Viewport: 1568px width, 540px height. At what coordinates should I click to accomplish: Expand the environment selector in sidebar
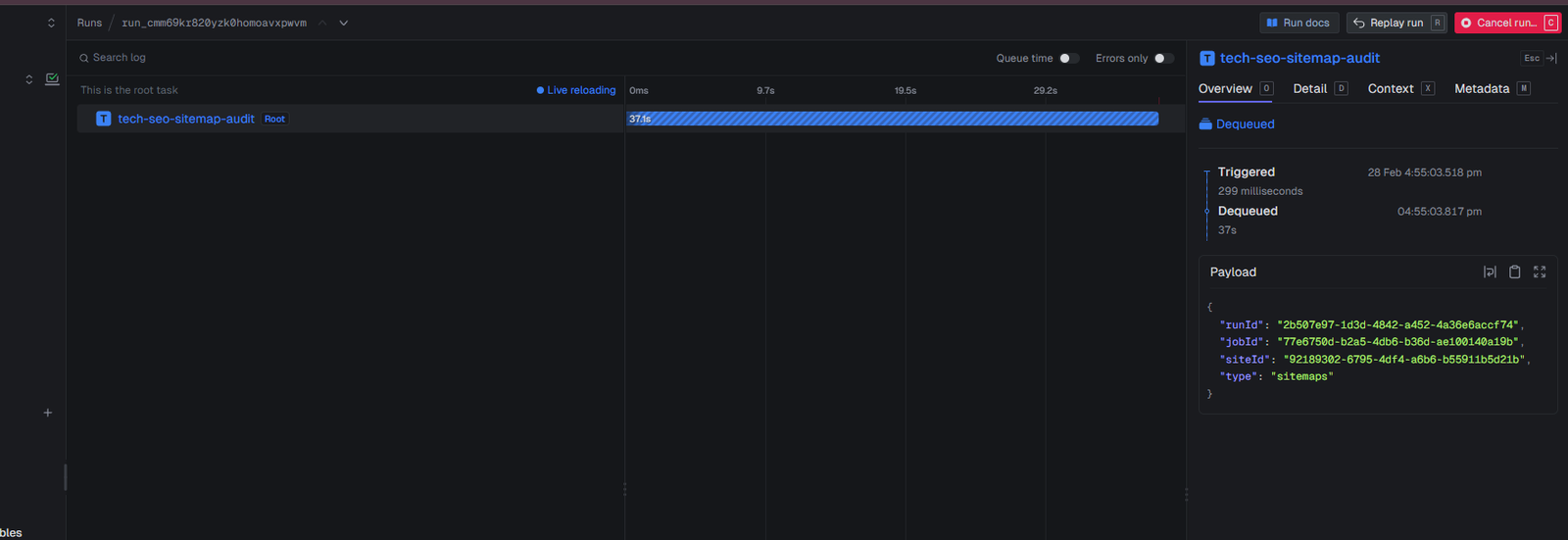pyautogui.click(x=29, y=79)
